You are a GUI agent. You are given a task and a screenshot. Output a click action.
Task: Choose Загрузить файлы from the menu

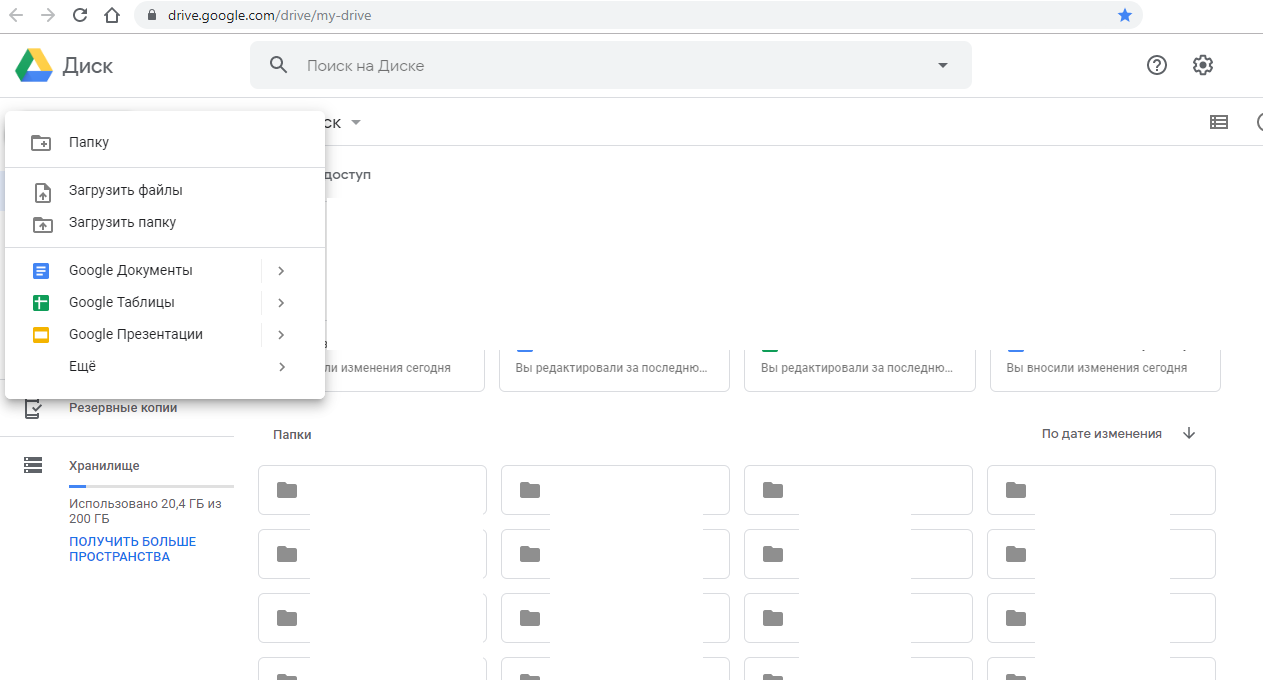[x=125, y=190]
